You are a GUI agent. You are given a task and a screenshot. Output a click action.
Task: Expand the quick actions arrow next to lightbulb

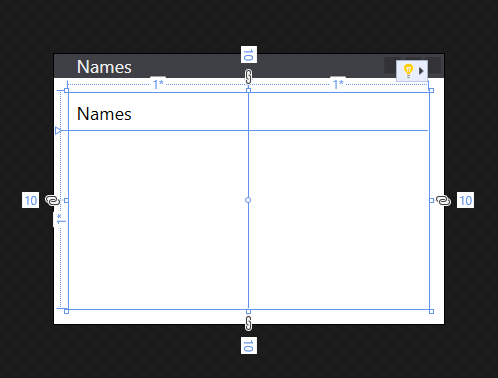click(421, 71)
